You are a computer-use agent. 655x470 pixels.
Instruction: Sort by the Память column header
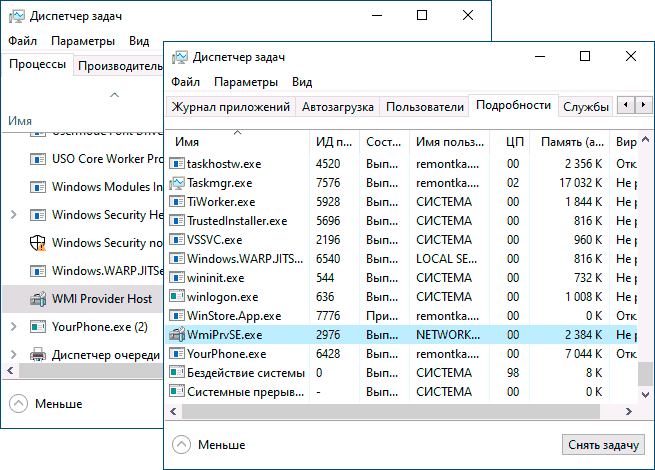pyautogui.click(x=570, y=142)
